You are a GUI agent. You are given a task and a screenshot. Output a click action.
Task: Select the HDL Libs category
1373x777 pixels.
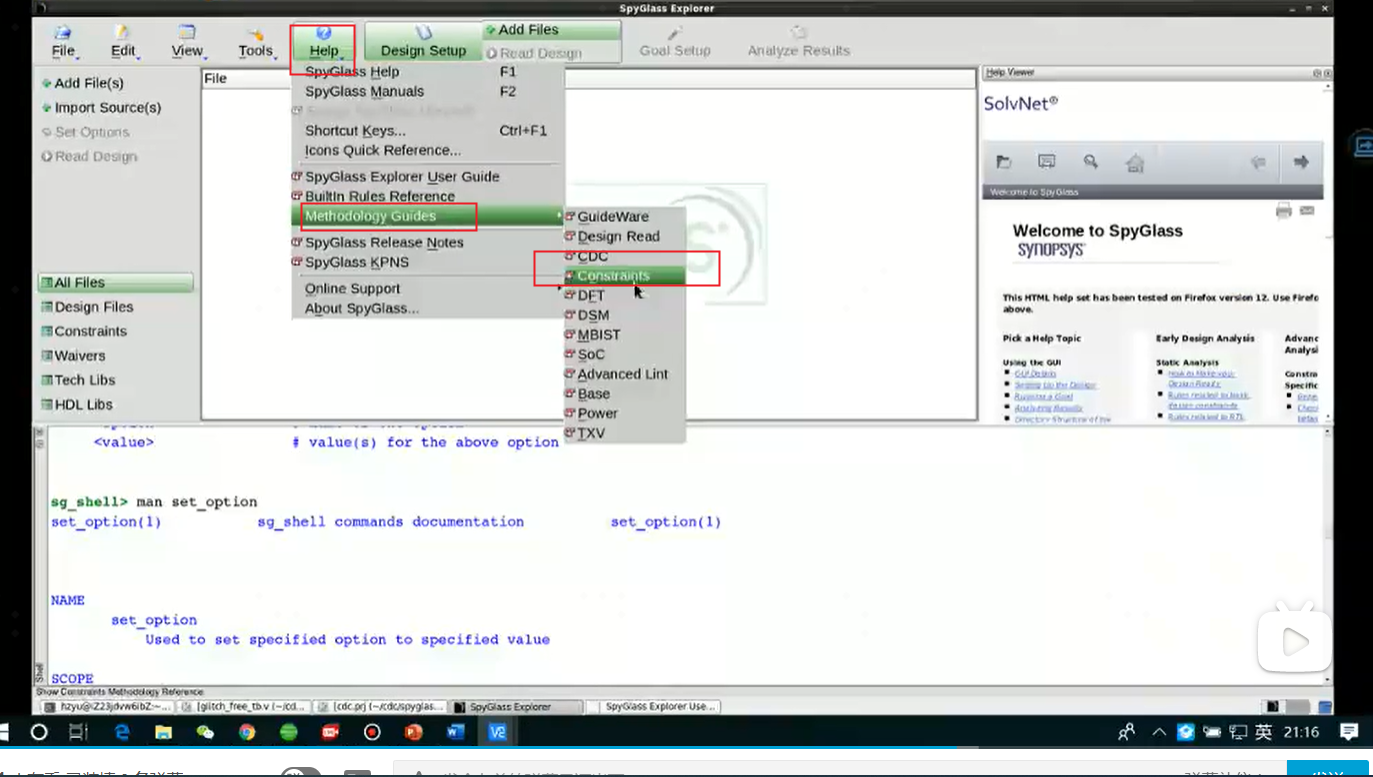click(77, 405)
